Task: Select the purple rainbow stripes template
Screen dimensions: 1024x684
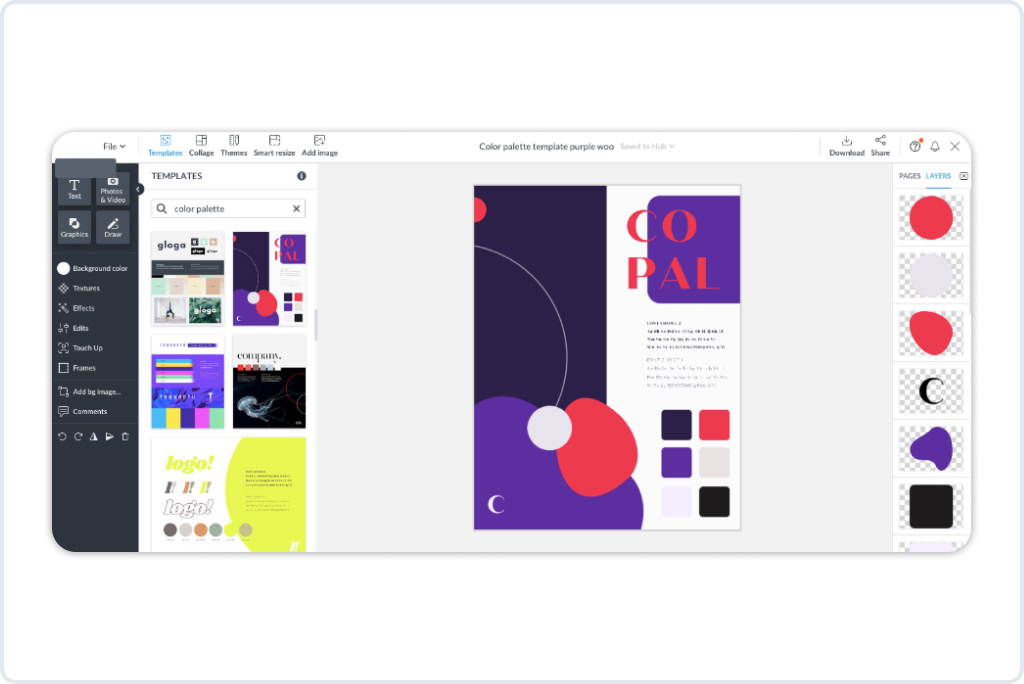Action: coord(188,382)
